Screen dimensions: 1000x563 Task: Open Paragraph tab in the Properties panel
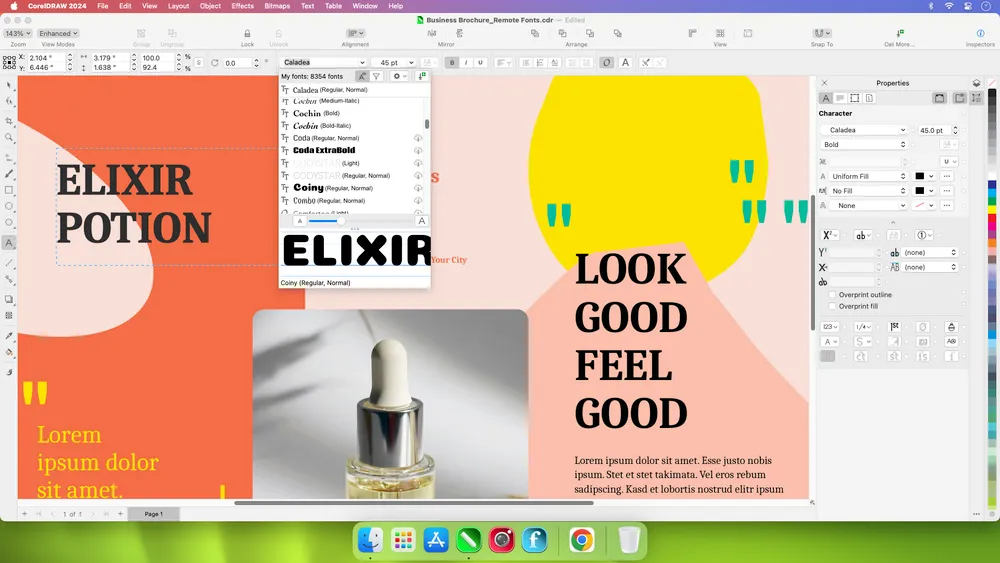coord(840,98)
